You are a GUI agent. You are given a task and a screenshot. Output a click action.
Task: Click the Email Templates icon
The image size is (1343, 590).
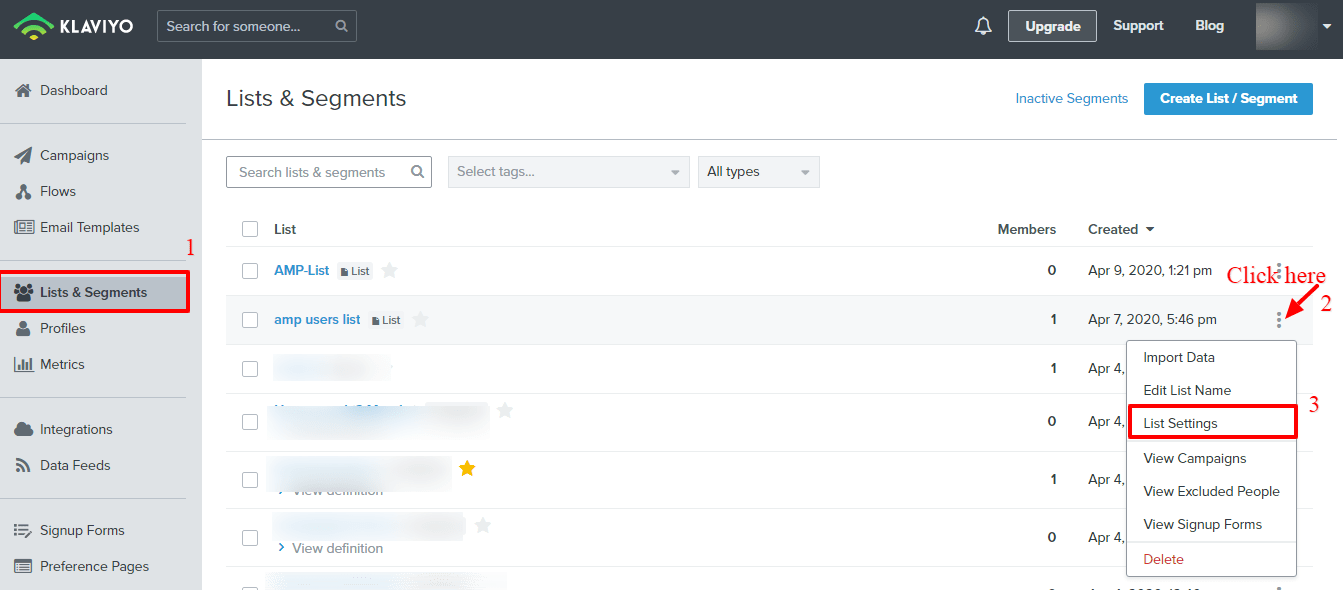tap(24, 227)
